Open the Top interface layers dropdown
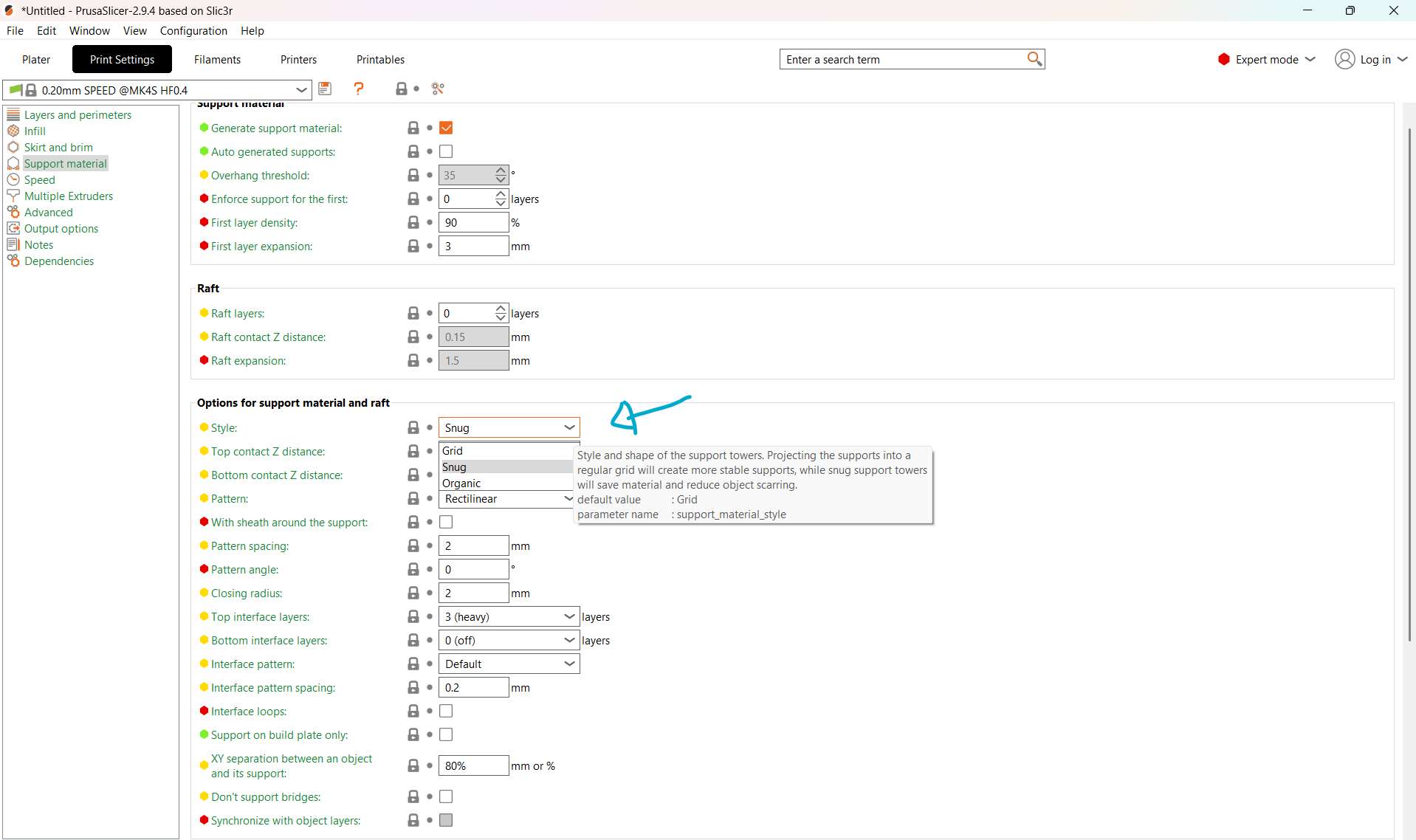The width and height of the screenshot is (1416, 840). (509, 616)
